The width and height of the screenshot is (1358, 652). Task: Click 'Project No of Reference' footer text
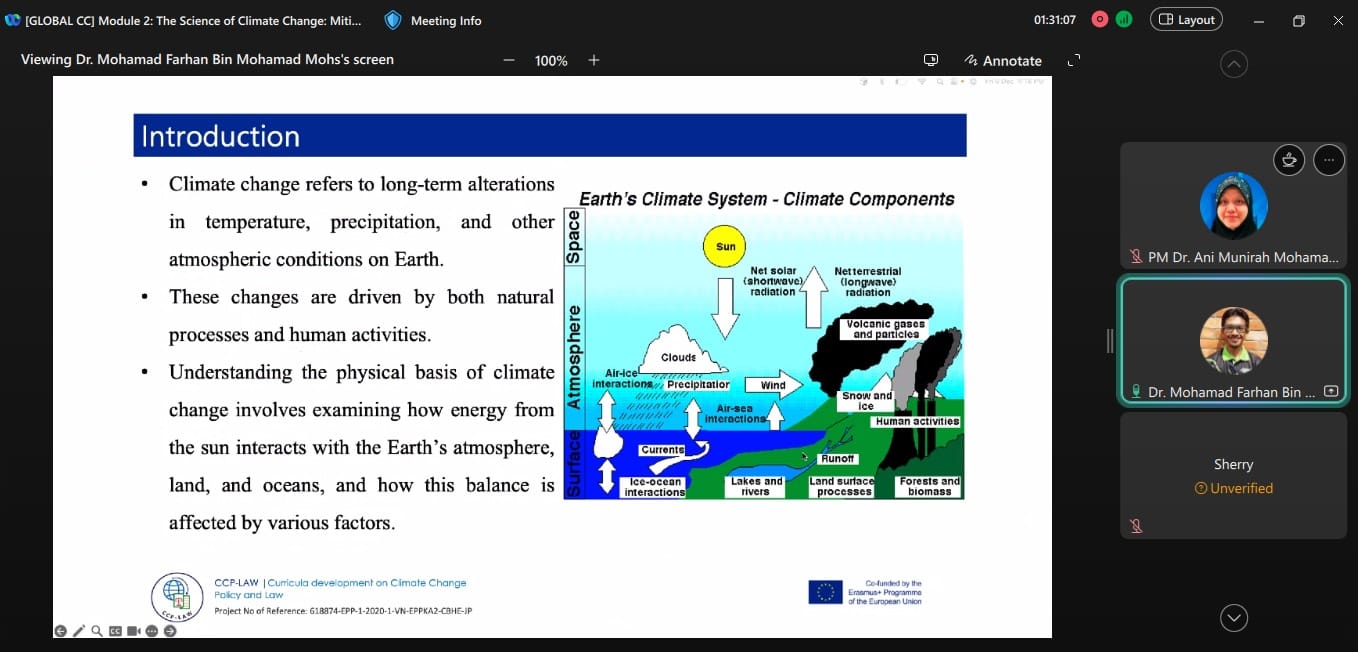tap(343, 610)
